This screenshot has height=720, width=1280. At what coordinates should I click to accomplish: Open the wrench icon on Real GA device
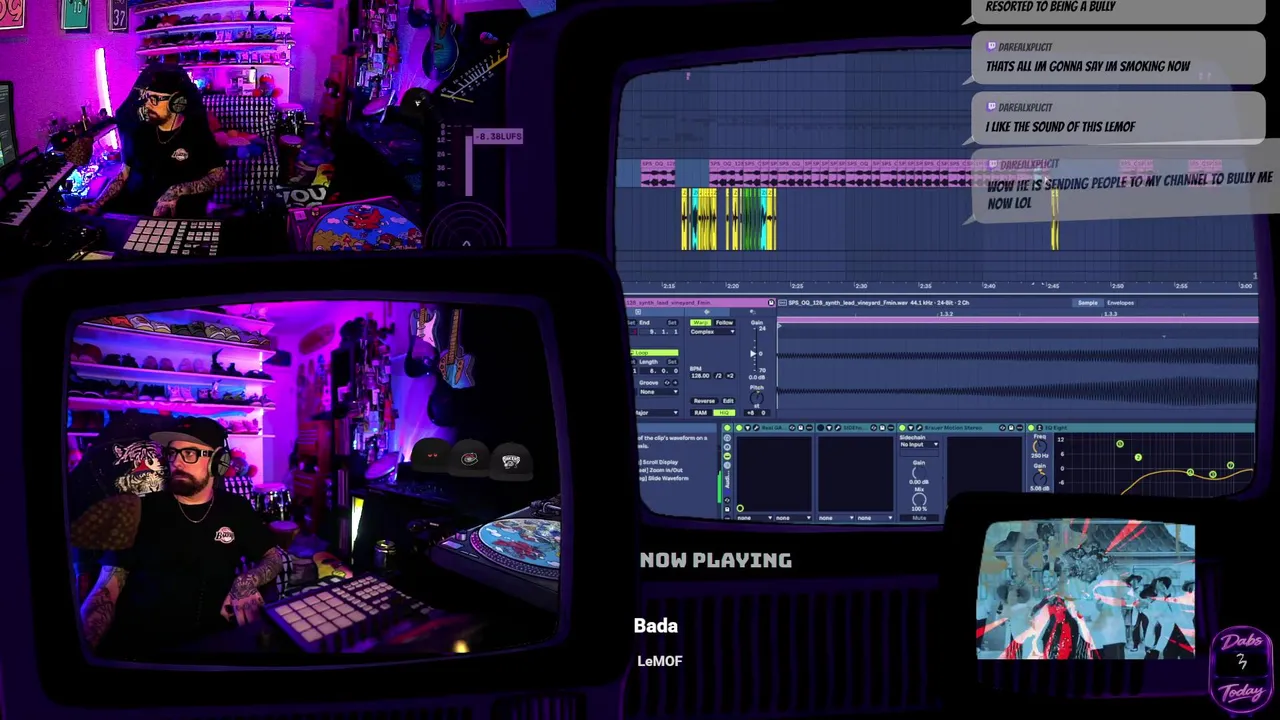pos(756,428)
